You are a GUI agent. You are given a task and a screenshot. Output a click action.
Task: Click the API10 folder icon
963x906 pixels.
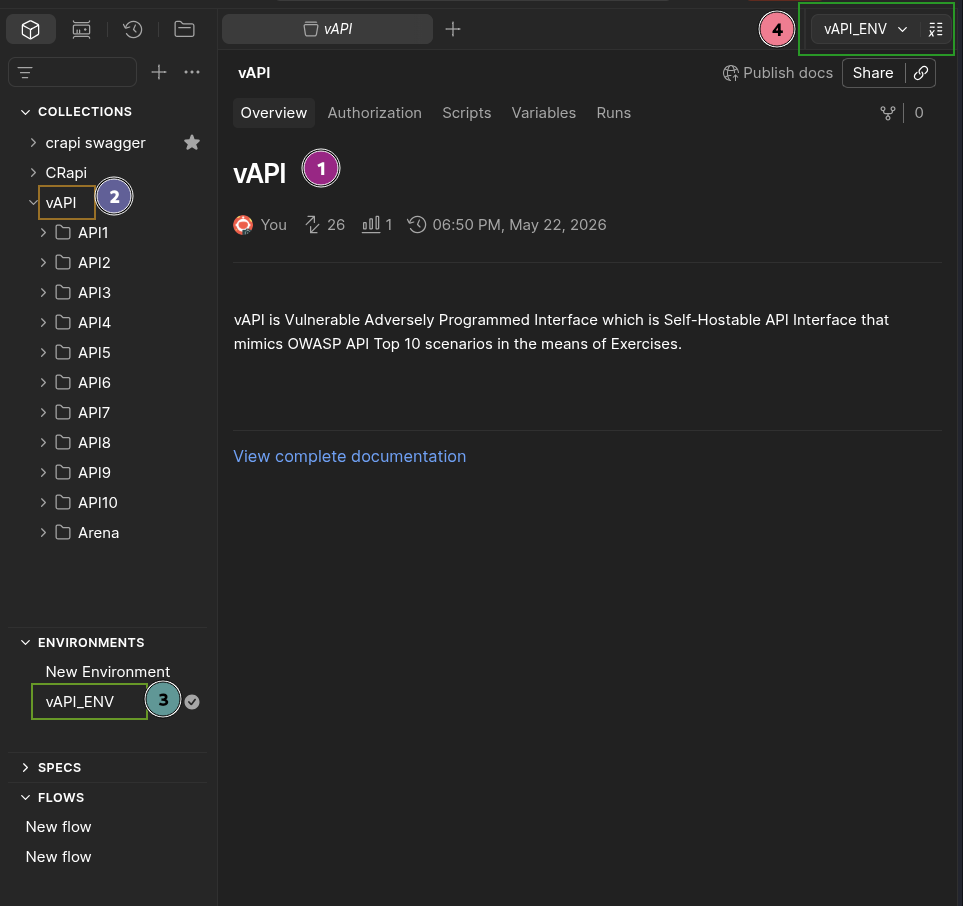click(63, 502)
